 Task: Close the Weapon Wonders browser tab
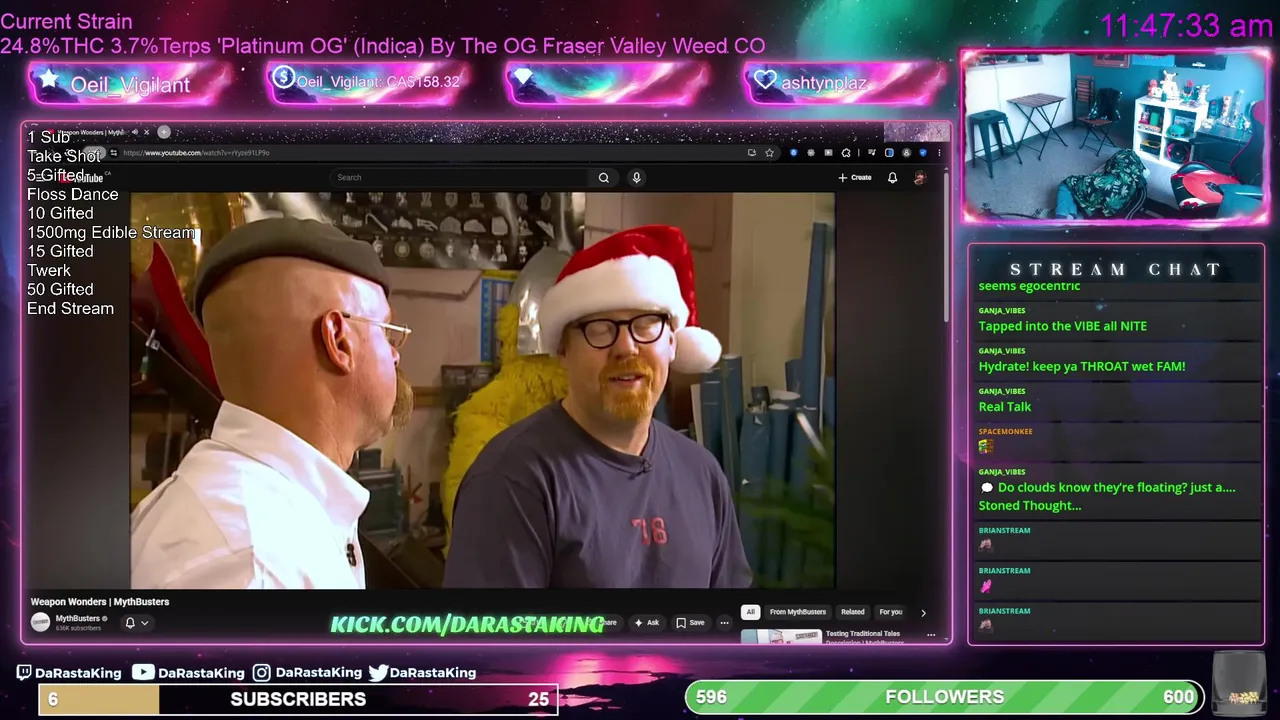click(x=146, y=132)
